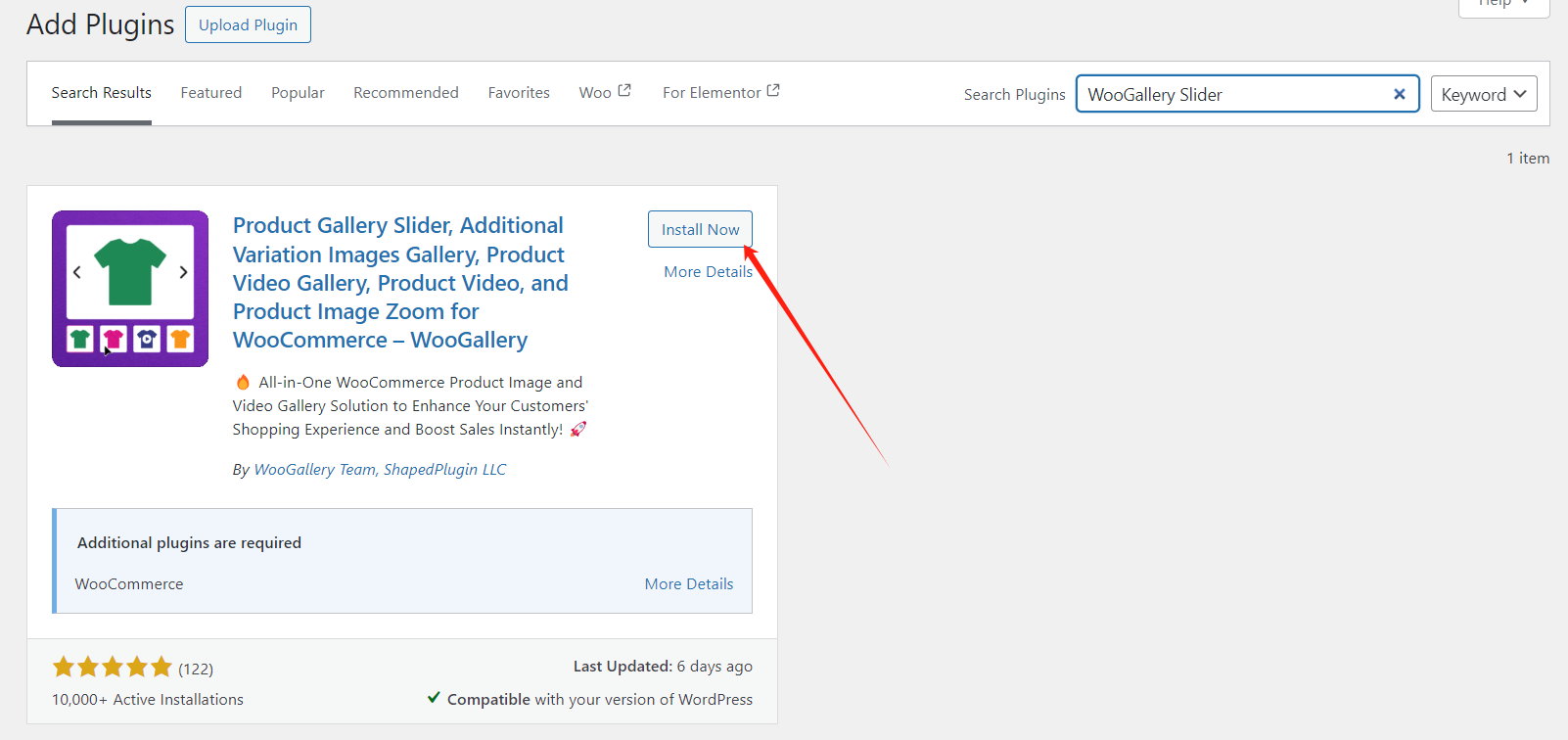Clear the plugin search field with X
Viewport: 1568px width, 740px height.
[1400, 94]
